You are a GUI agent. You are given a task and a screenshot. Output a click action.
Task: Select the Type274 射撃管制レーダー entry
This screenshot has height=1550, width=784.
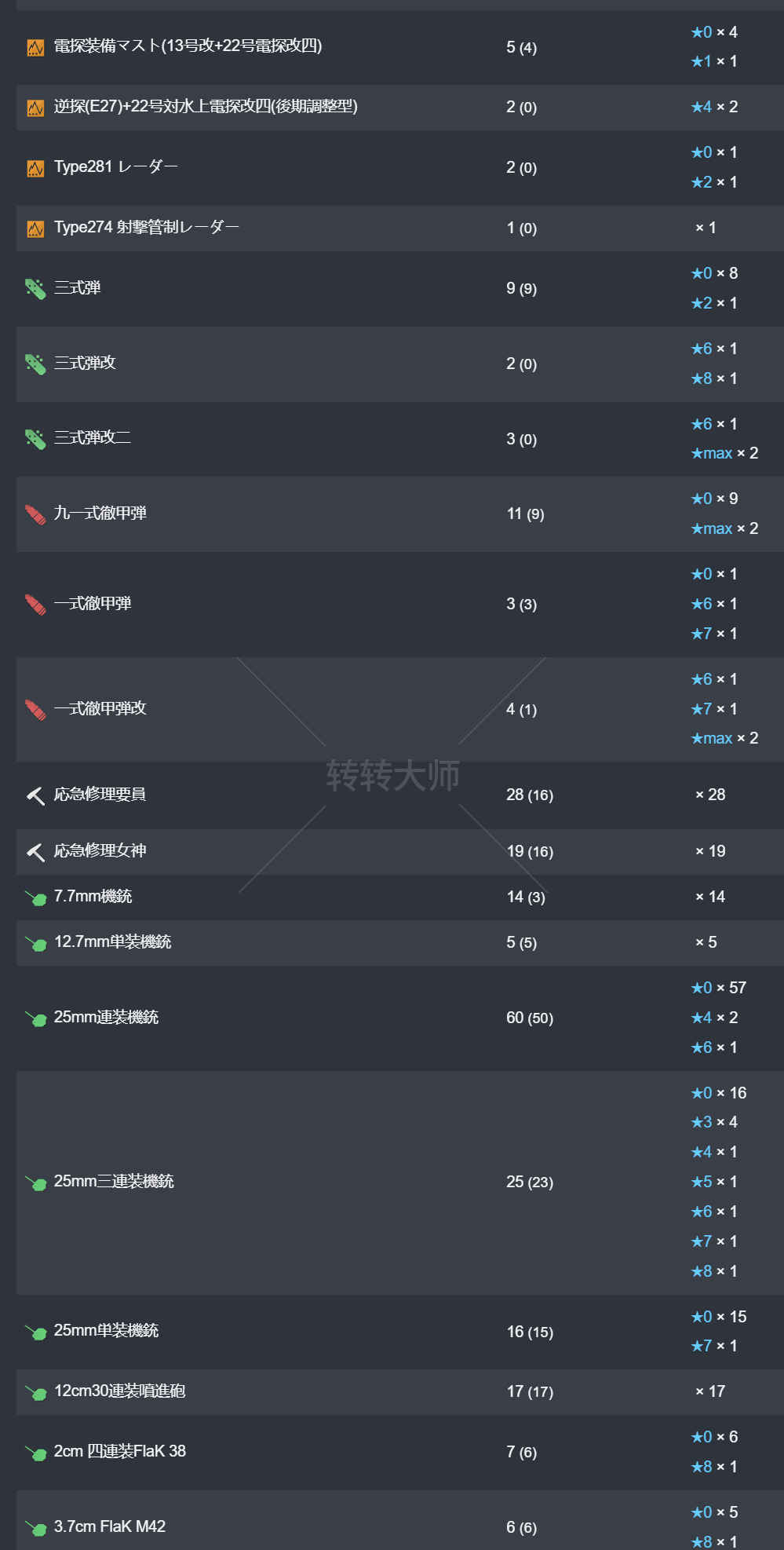click(146, 228)
